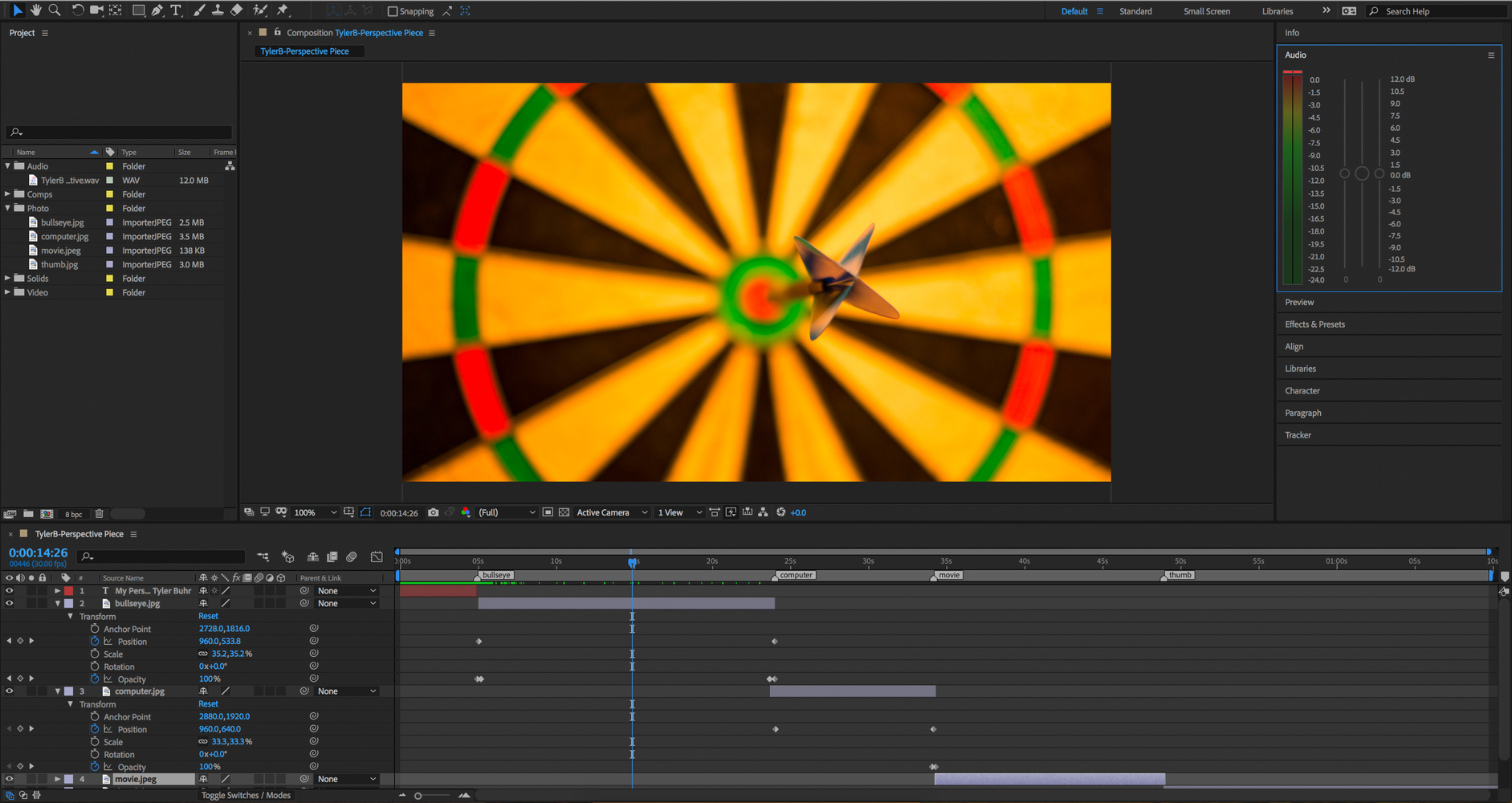The image size is (1512, 803).
Task: Open the magnification 100% dropdown
Action: pyautogui.click(x=316, y=512)
